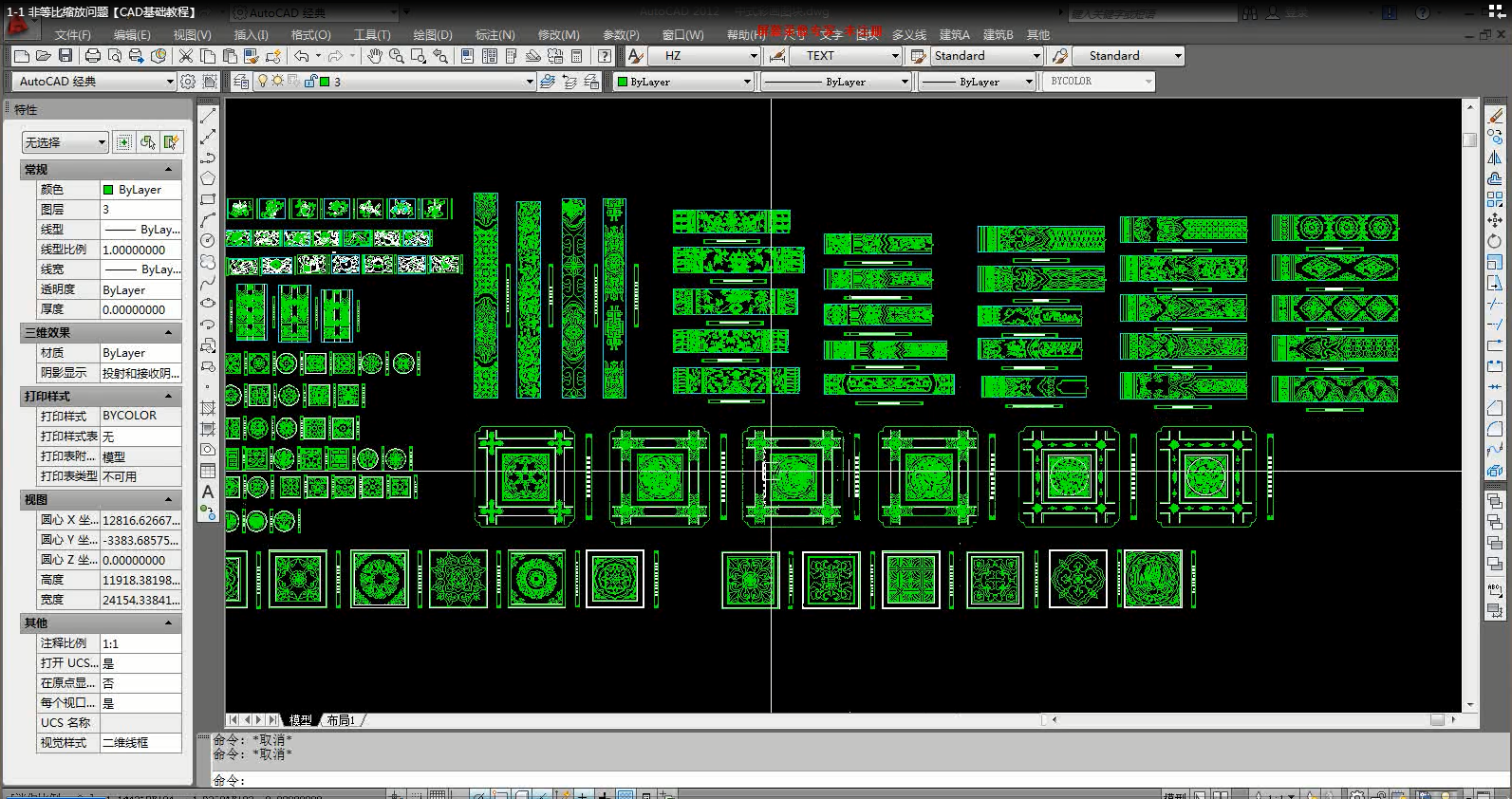
Task: Collapse the 三维效果 properties section
Action: [169, 333]
